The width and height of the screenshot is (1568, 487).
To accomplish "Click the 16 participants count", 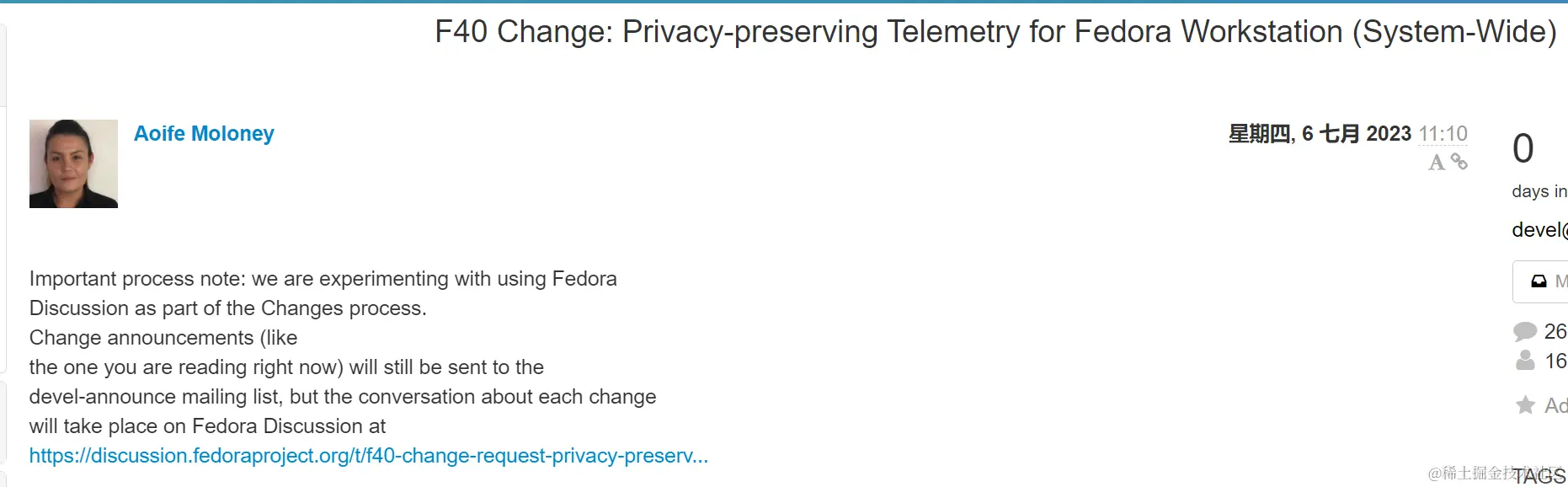I will click(x=1555, y=361).
